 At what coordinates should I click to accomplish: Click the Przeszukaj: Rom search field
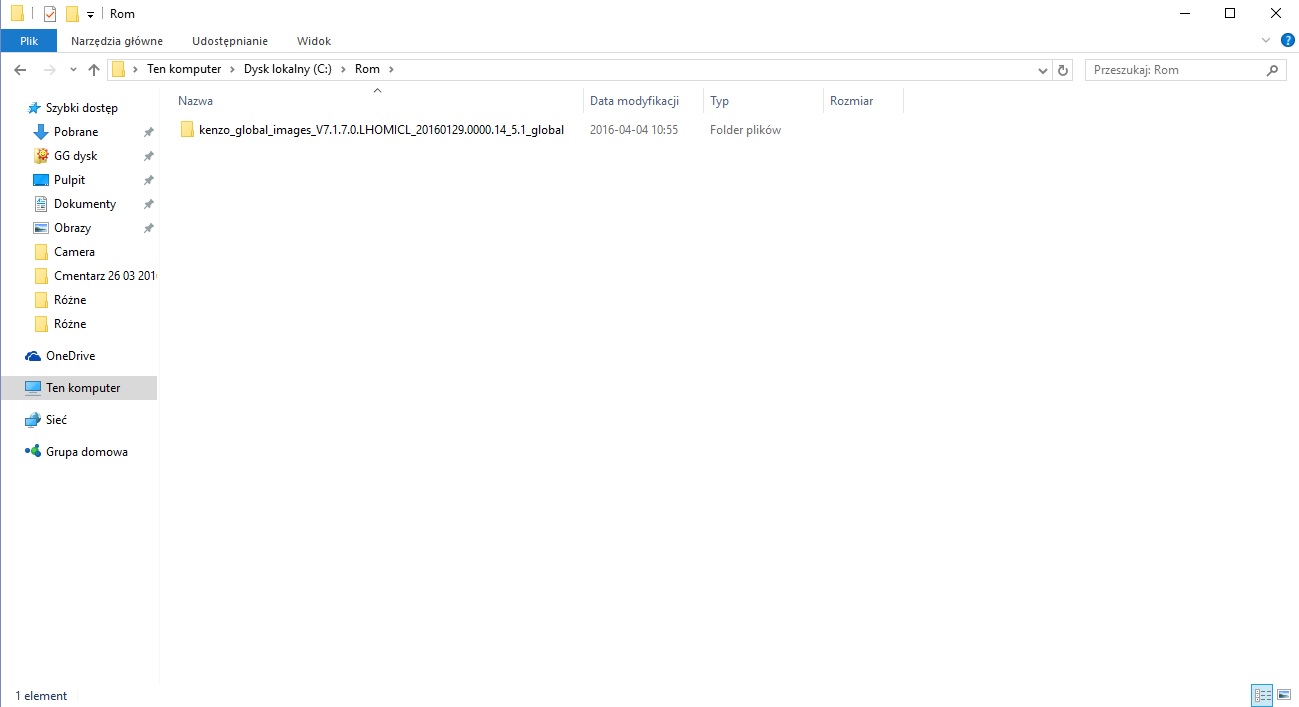coord(1175,70)
